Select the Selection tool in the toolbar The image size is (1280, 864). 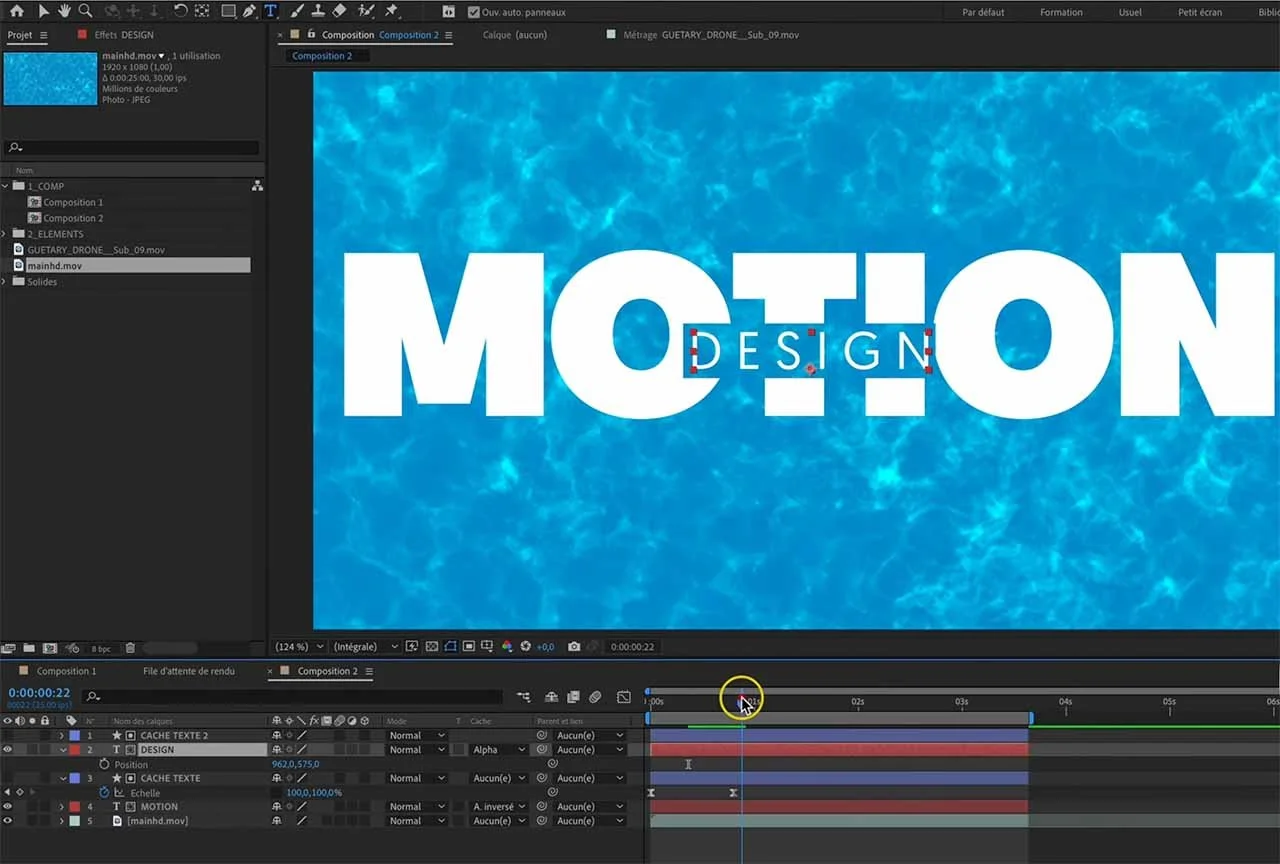44,12
